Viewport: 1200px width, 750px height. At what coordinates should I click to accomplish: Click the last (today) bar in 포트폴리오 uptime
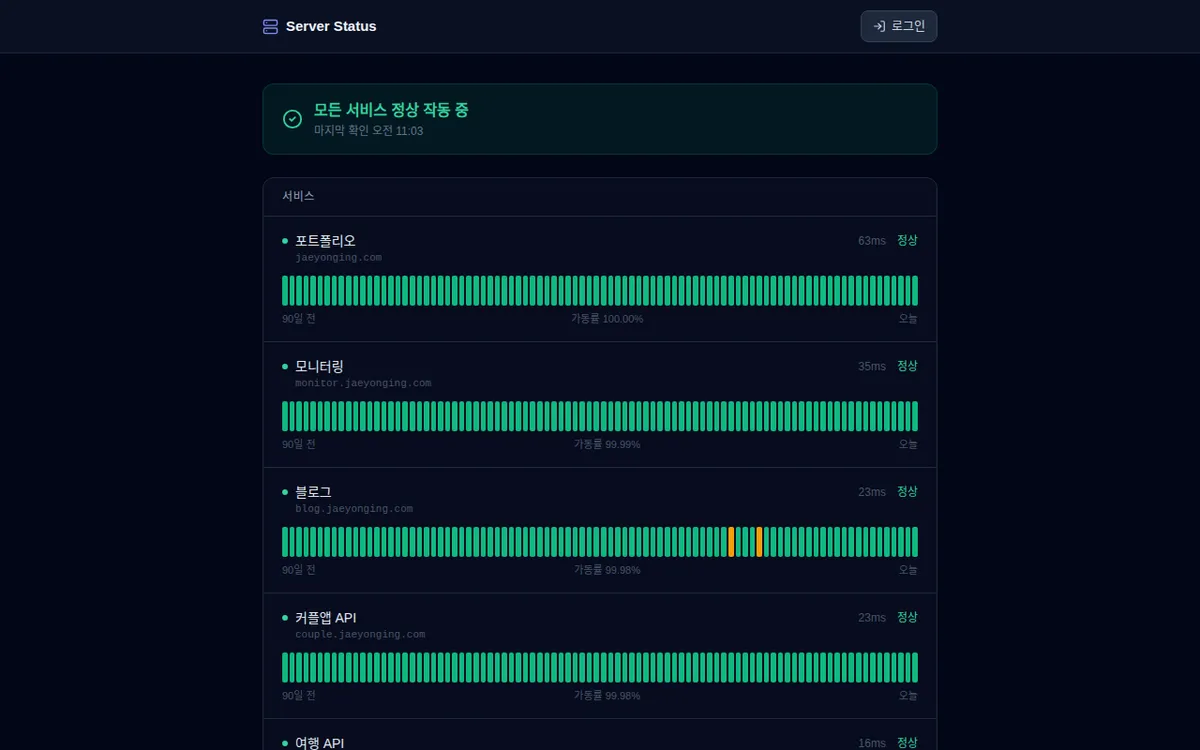click(x=915, y=291)
